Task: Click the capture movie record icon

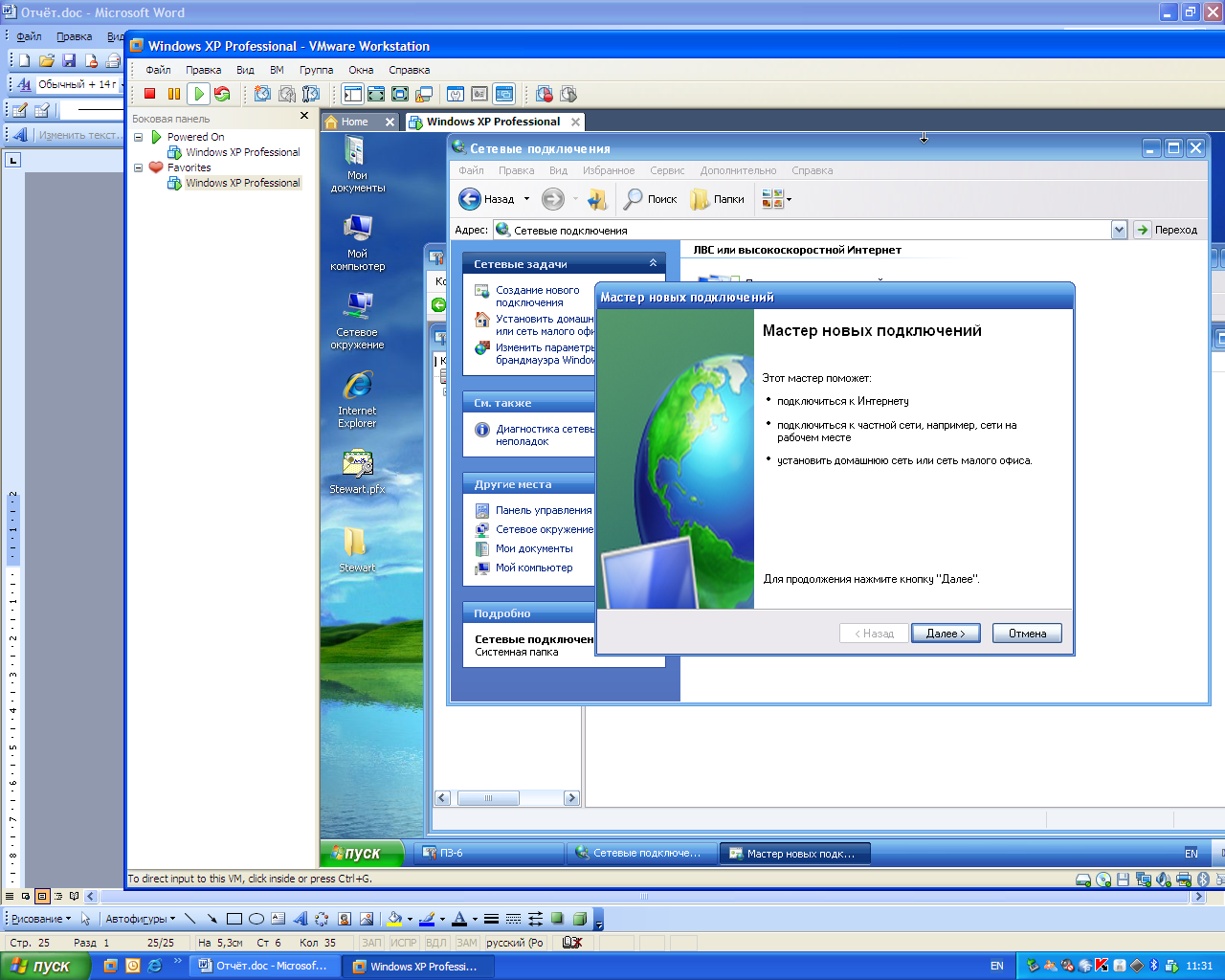Action: (545, 94)
